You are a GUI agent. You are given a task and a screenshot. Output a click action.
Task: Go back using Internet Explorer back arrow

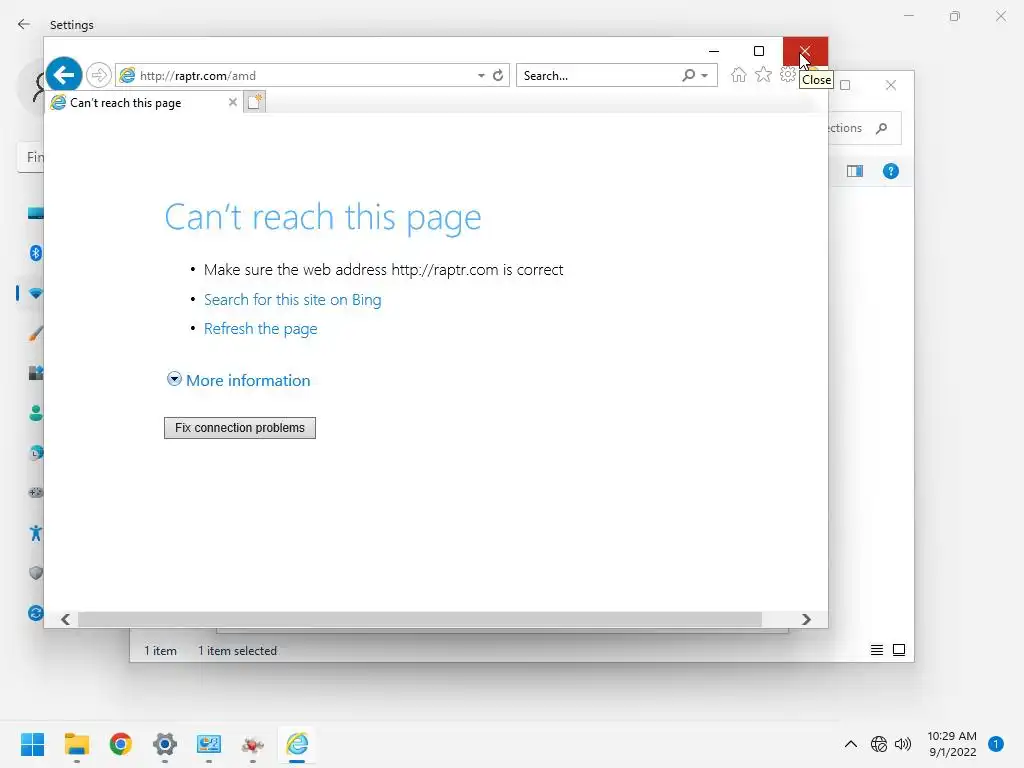pyautogui.click(x=64, y=75)
